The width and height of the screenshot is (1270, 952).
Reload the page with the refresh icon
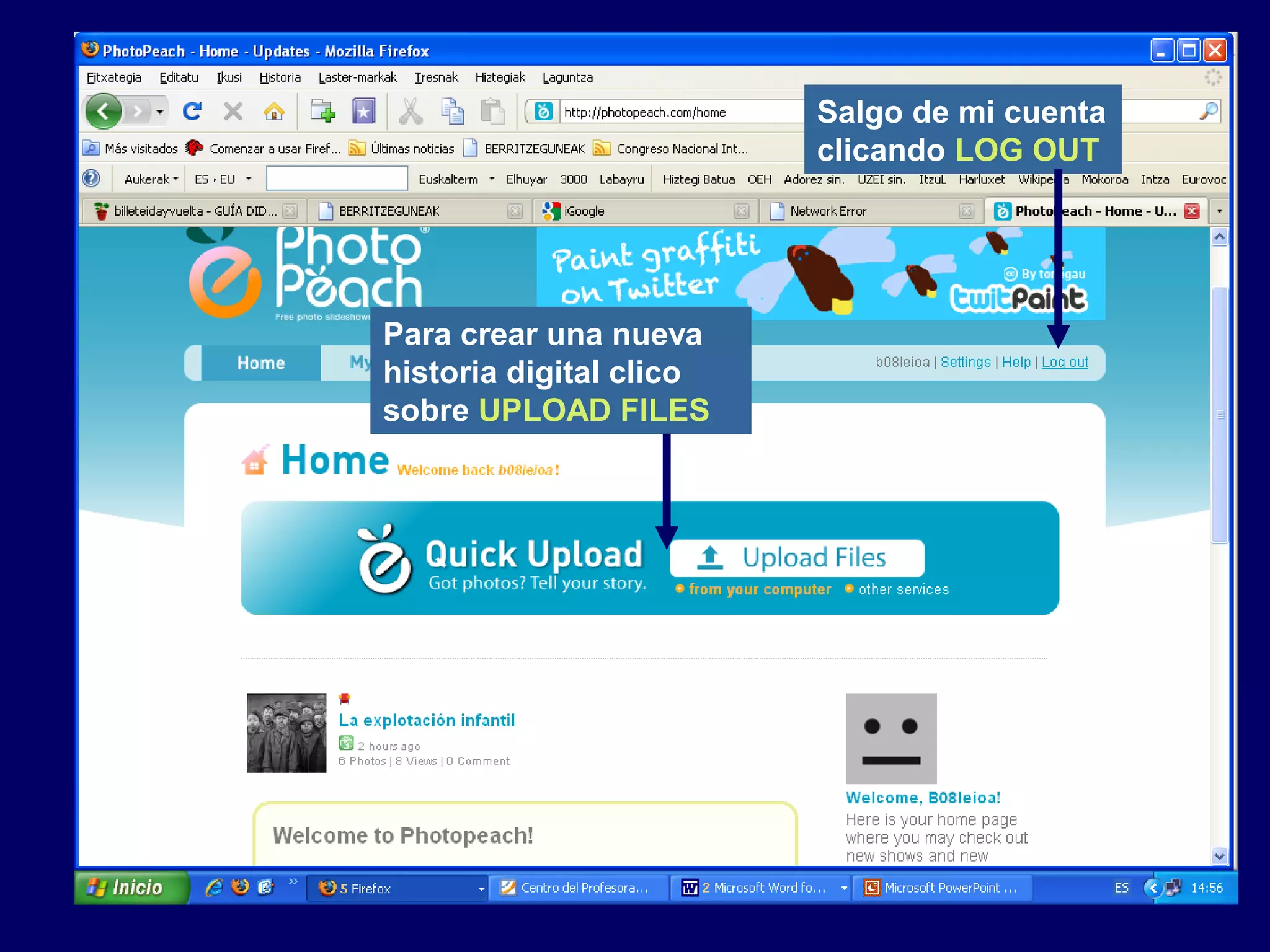pos(192,112)
